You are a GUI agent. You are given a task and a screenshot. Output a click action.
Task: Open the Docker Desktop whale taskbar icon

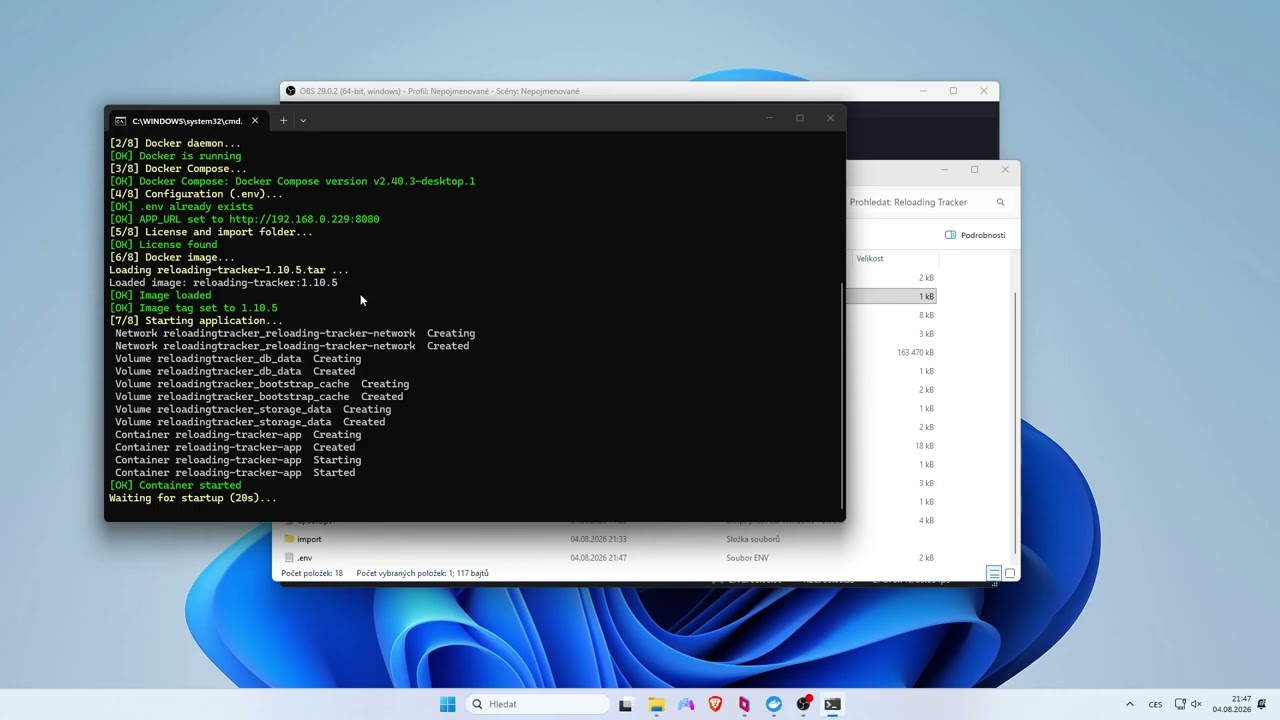pos(774,704)
